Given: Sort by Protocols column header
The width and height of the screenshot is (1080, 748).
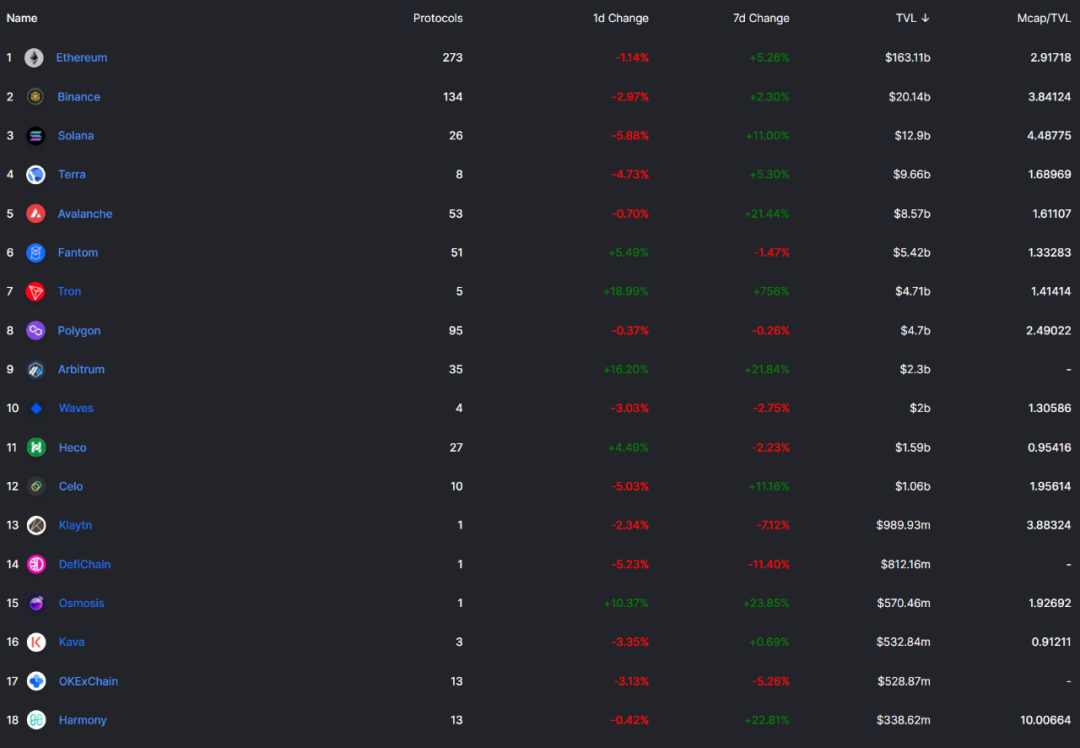Looking at the screenshot, I should pyautogui.click(x=438, y=18).
